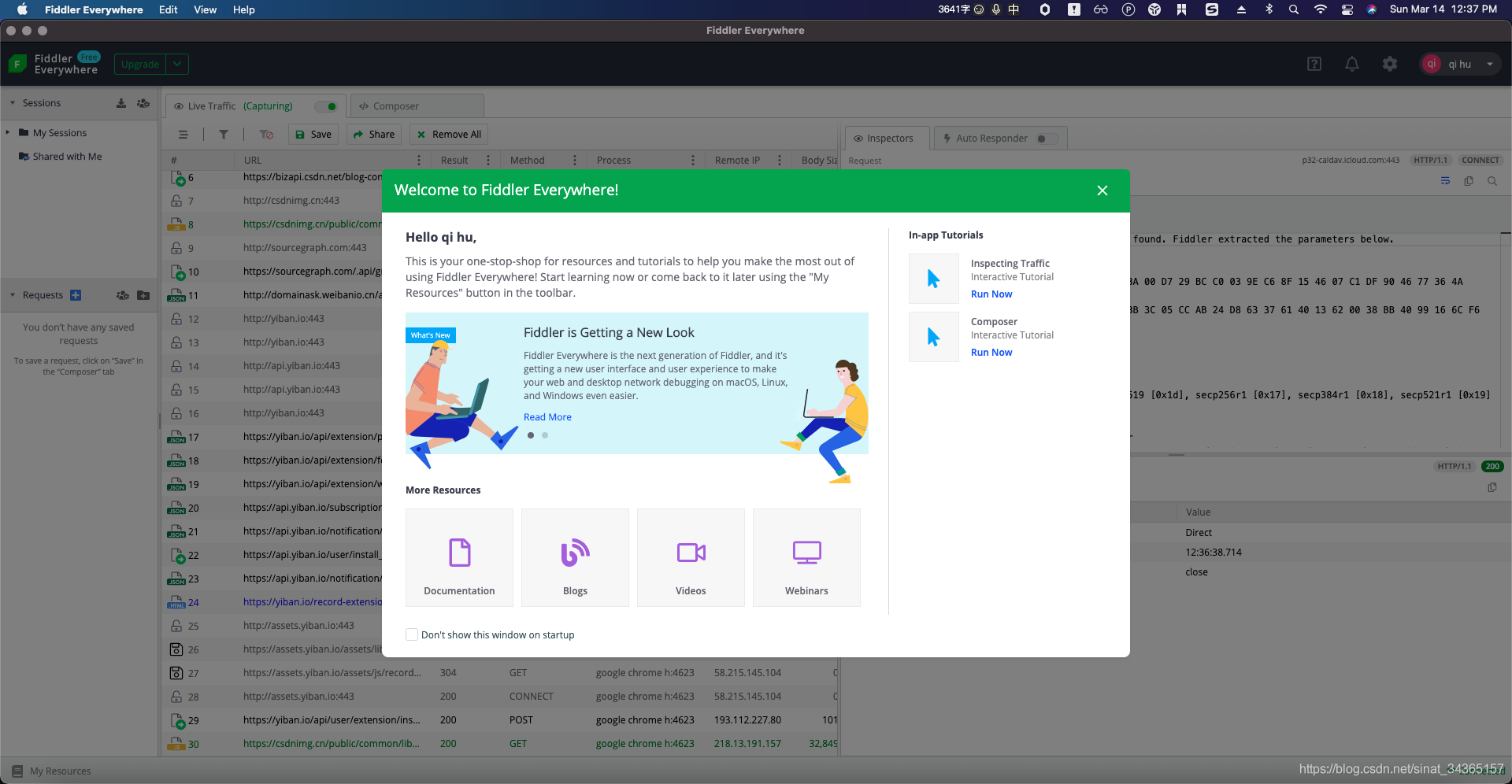1512x784 pixels.
Task: Select the second banner carousel dot
Action: (545, 435)
